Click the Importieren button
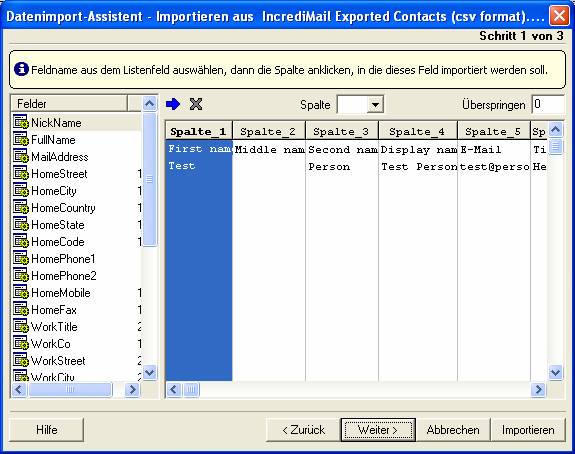Viewport: 575px width, 454px height. 528,429
